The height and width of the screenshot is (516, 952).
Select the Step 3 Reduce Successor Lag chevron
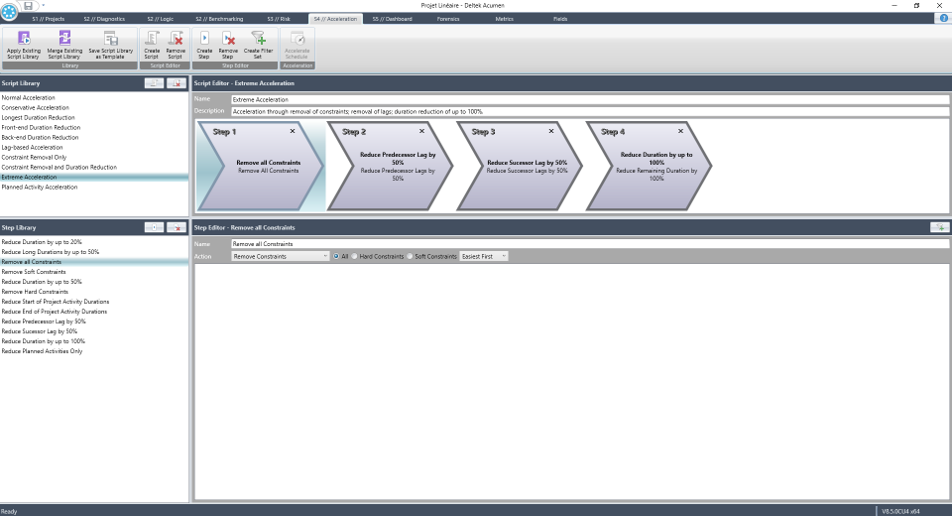coord(520,166)
